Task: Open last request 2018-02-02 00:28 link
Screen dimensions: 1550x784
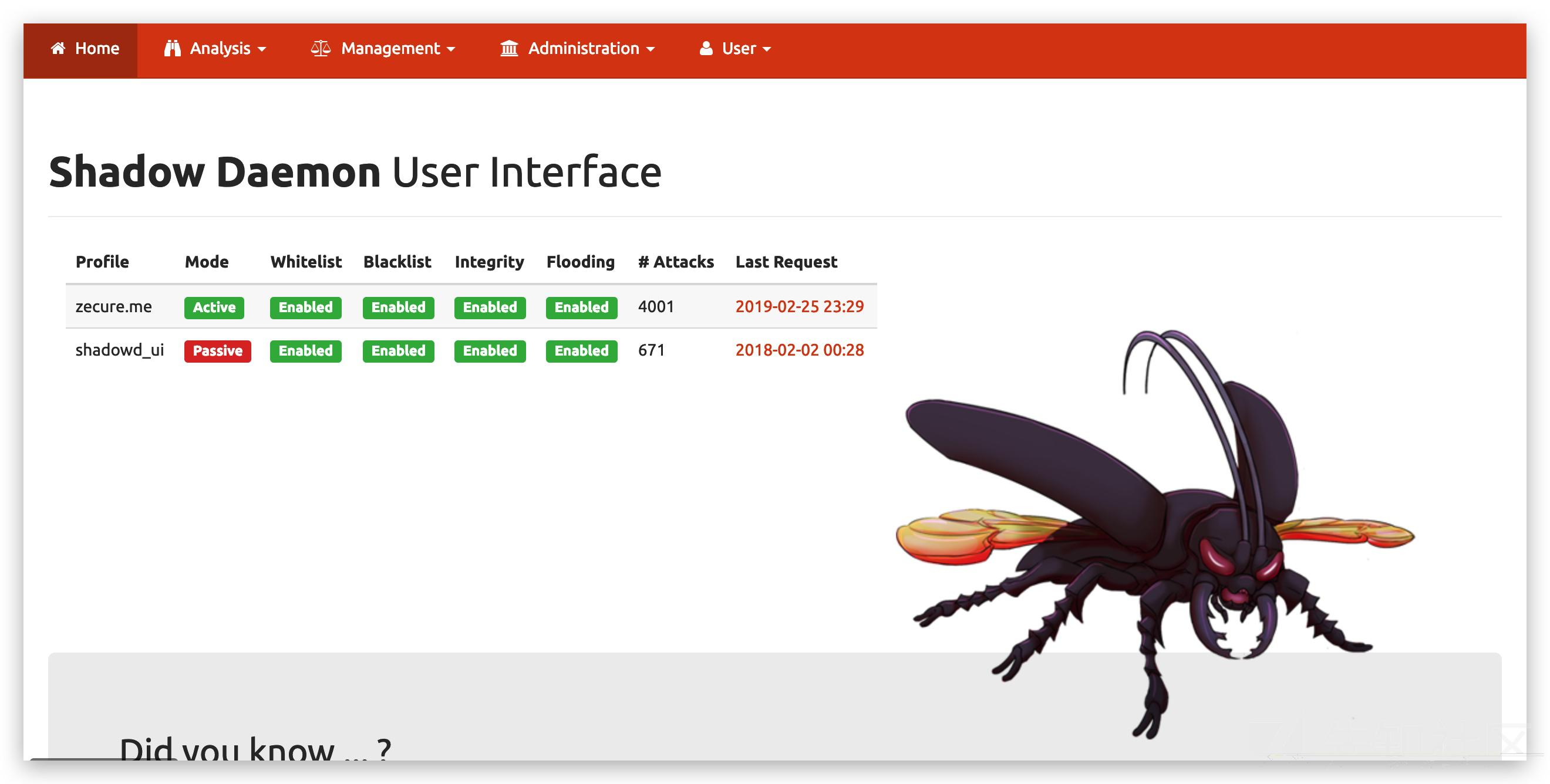Action: (799, 350)
